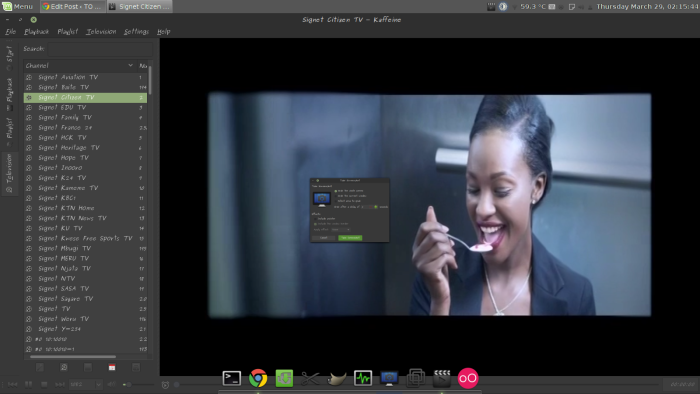700x394 pixels.
Task: Select Signet Njata TV channel
Action: pyautogui.click(x=85, y=269)
